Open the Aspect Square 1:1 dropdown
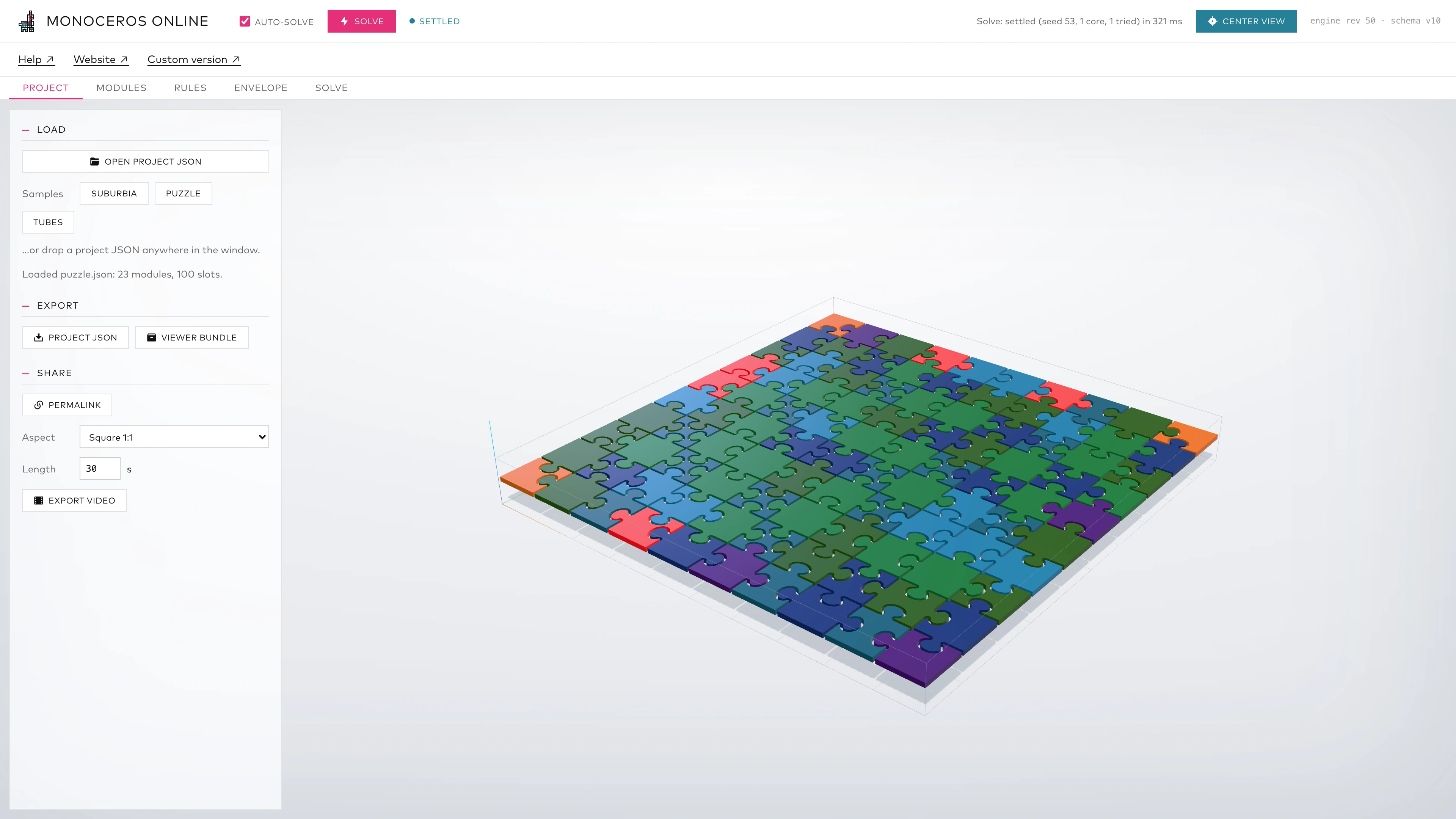Image resolution: width=1456 pixels, height=819 pixels. tap(174, 437)
